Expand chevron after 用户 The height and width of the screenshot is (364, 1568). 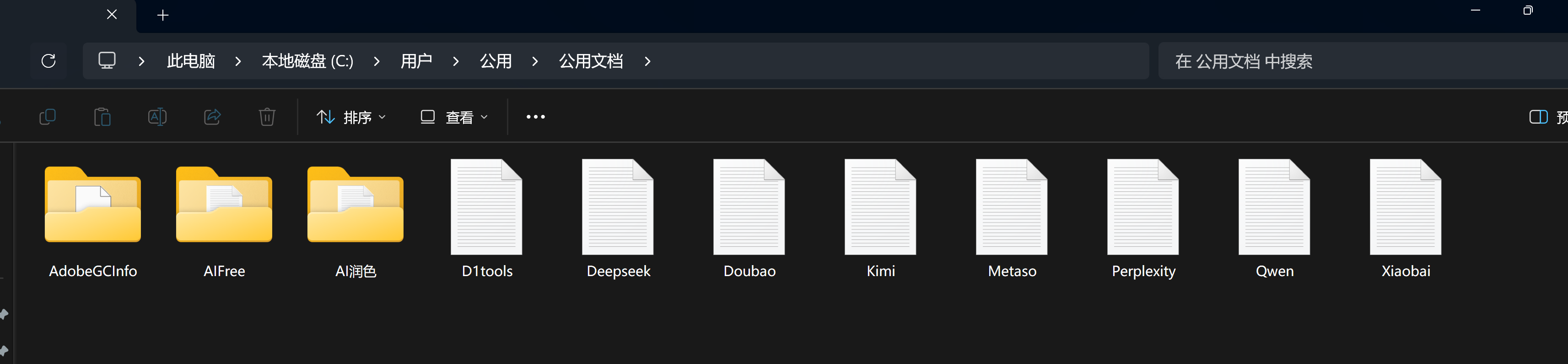pos(455,61)
